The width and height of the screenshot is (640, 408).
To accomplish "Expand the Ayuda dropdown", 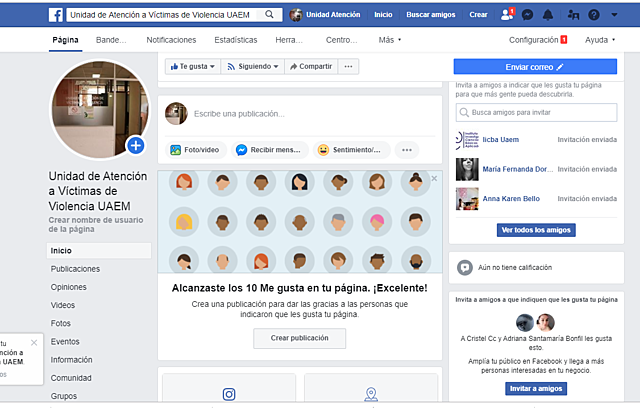I will (x=600, y=40).
